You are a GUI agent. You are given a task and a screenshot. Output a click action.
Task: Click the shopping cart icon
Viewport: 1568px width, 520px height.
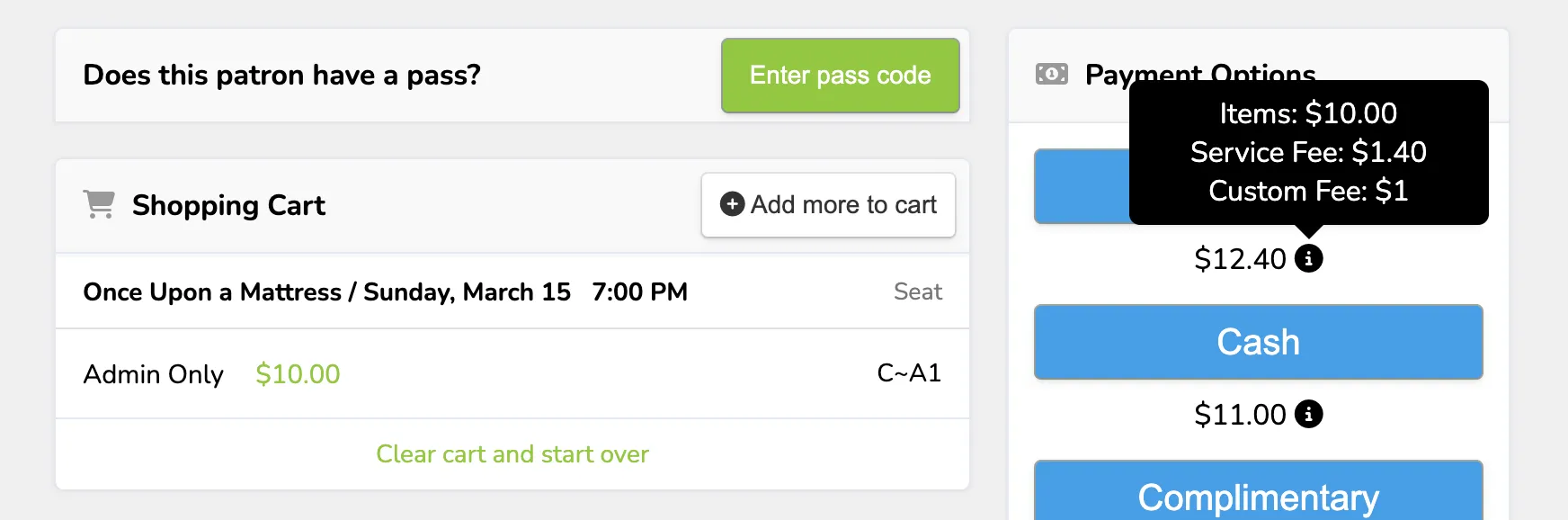click(x=99, y=205)
